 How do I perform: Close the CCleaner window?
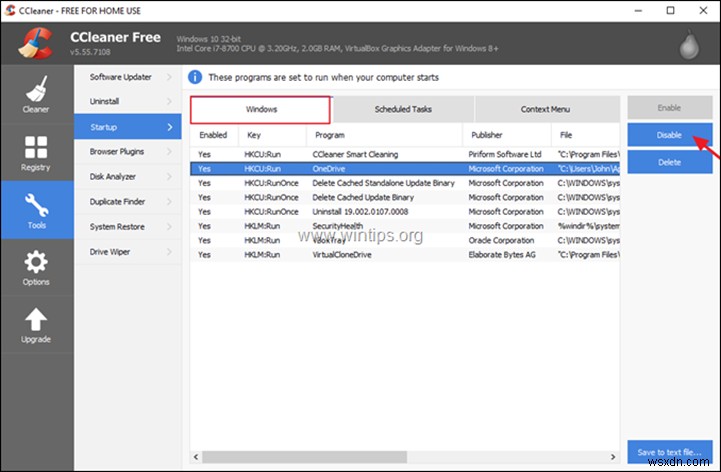[x=703, y=10]
